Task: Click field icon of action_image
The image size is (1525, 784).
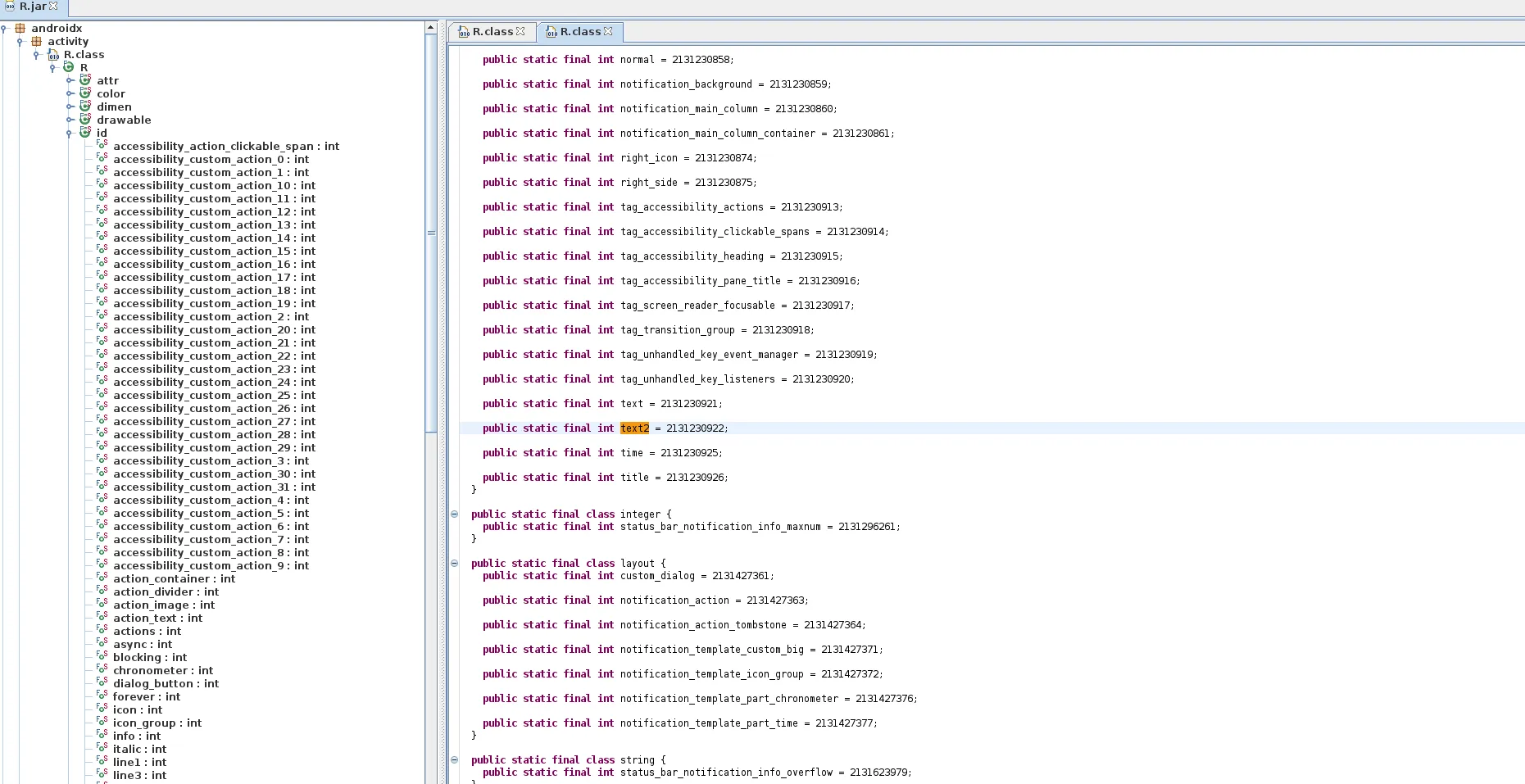Action: tap(102, 604)
